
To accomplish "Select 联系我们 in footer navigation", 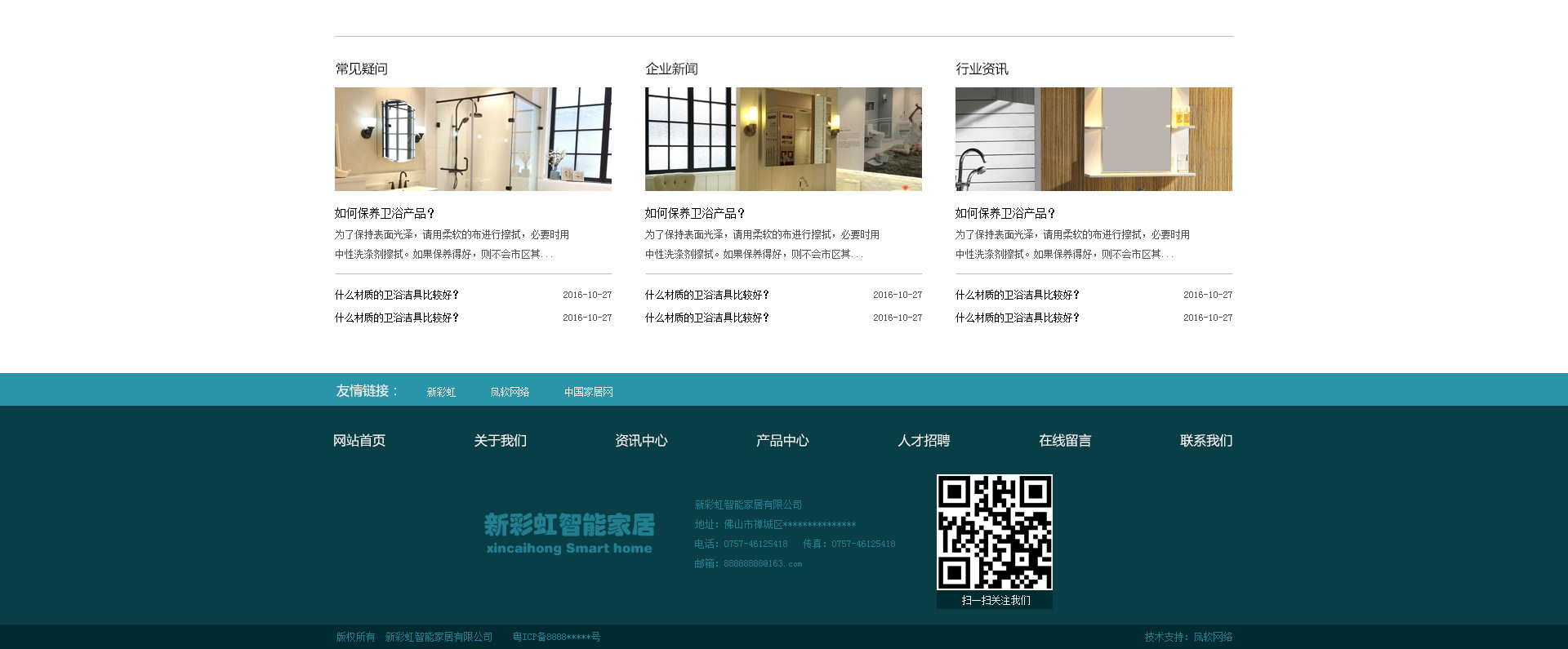I will 1205,441.
